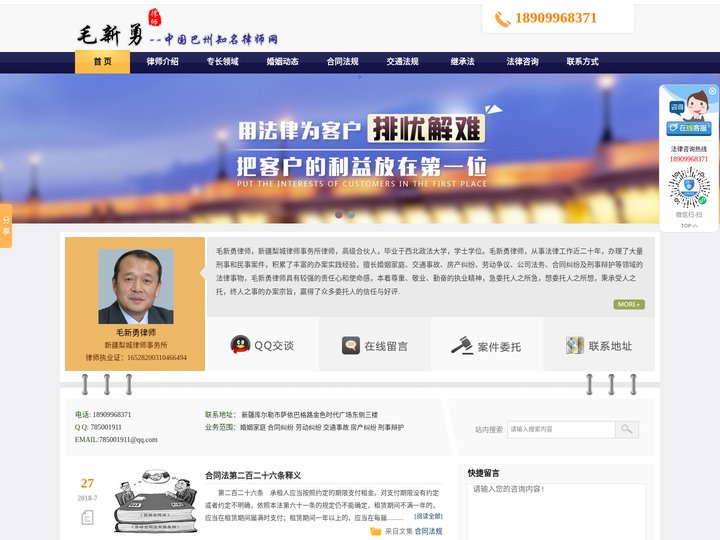Viewport: 720px width, 540px height.
Task: Open the QQ penguin chat icon
Action: click(240, 344)
